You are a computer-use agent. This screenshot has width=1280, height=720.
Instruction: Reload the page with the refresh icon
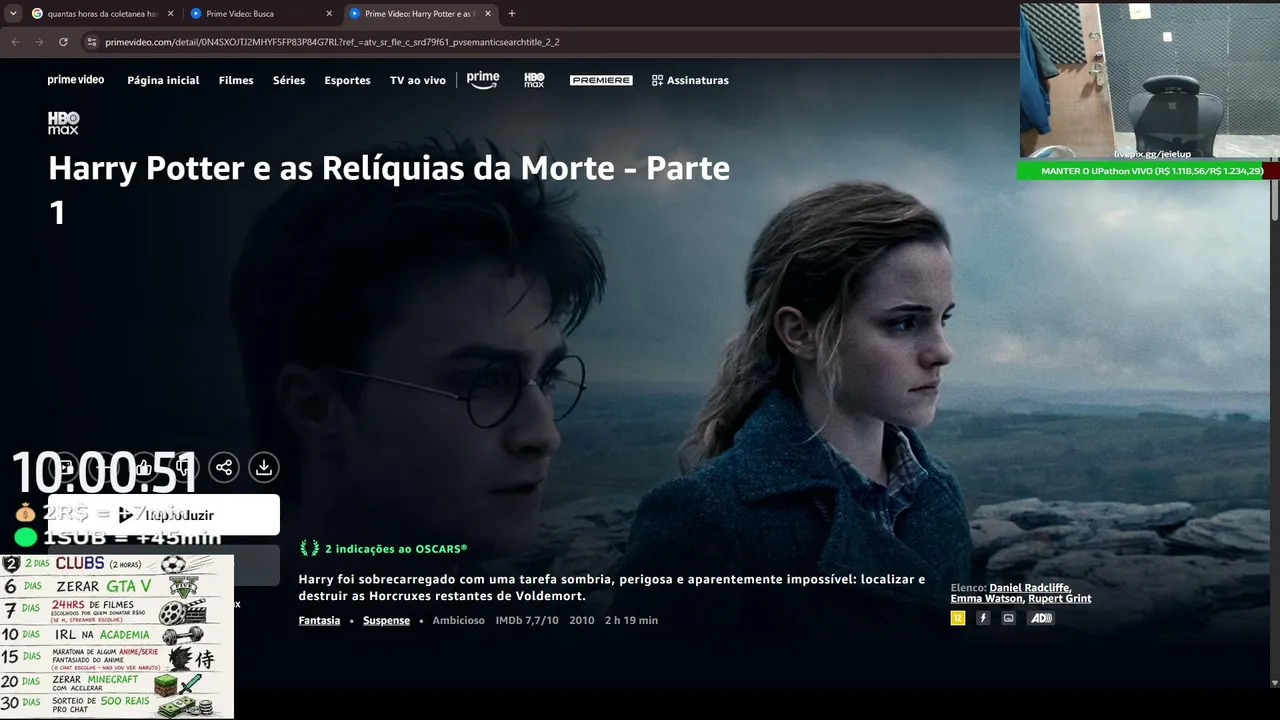[63, 42]
